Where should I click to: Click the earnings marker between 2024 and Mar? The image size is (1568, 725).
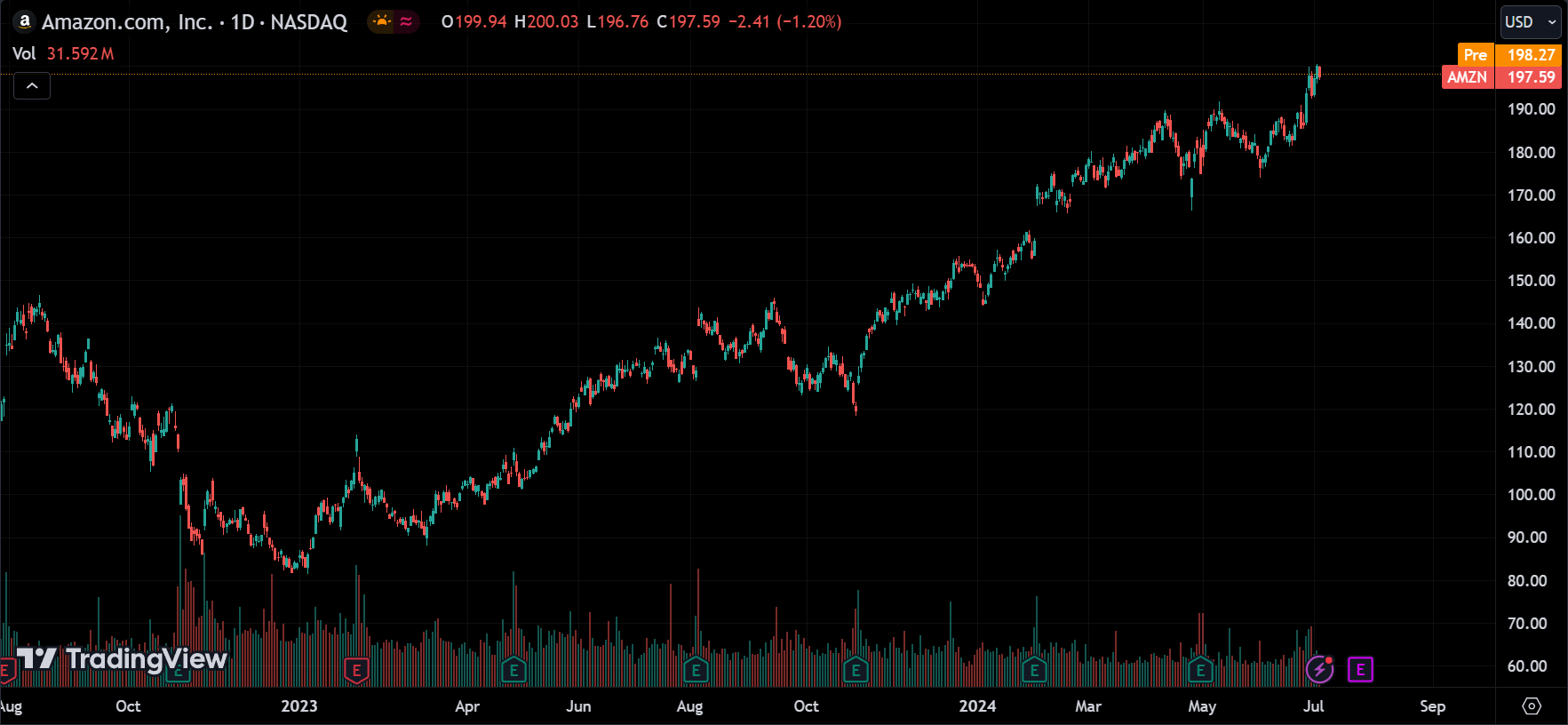click(1033, 670)
